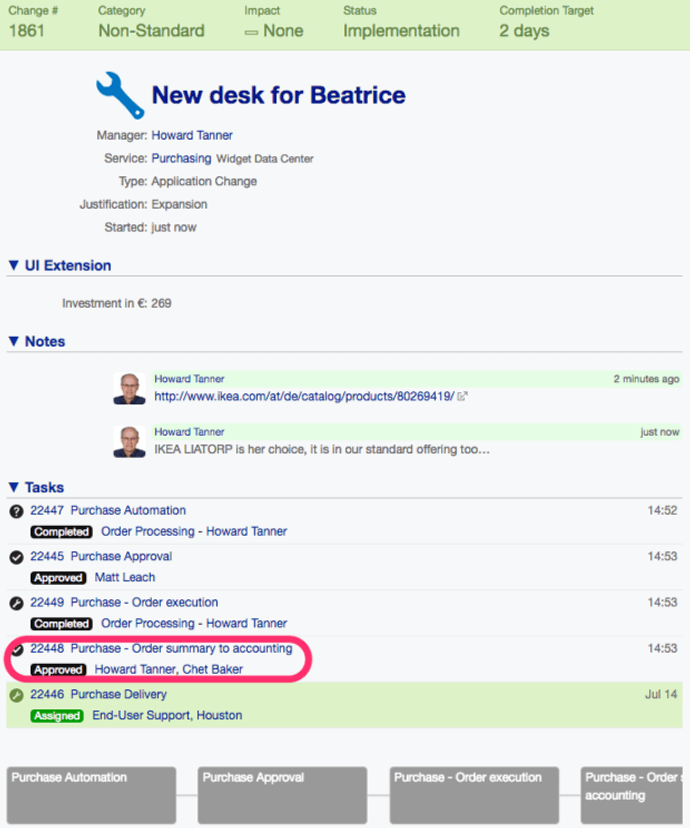Click 2 minutes ago timestamp
This screenshot has width=690, height=828.
pyautogui.click(x=646, y=379)
